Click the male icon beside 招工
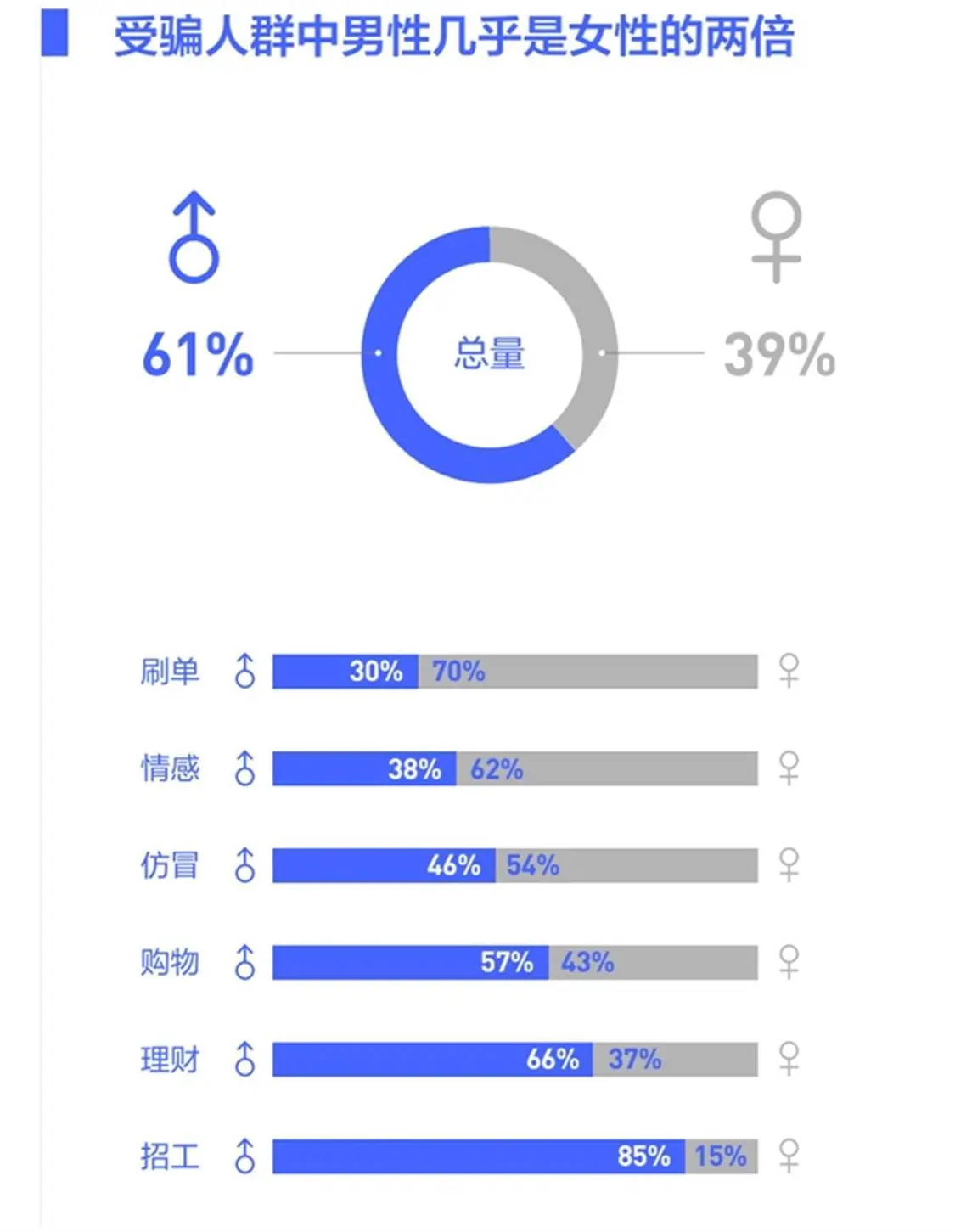 (x=244, y=1156)
